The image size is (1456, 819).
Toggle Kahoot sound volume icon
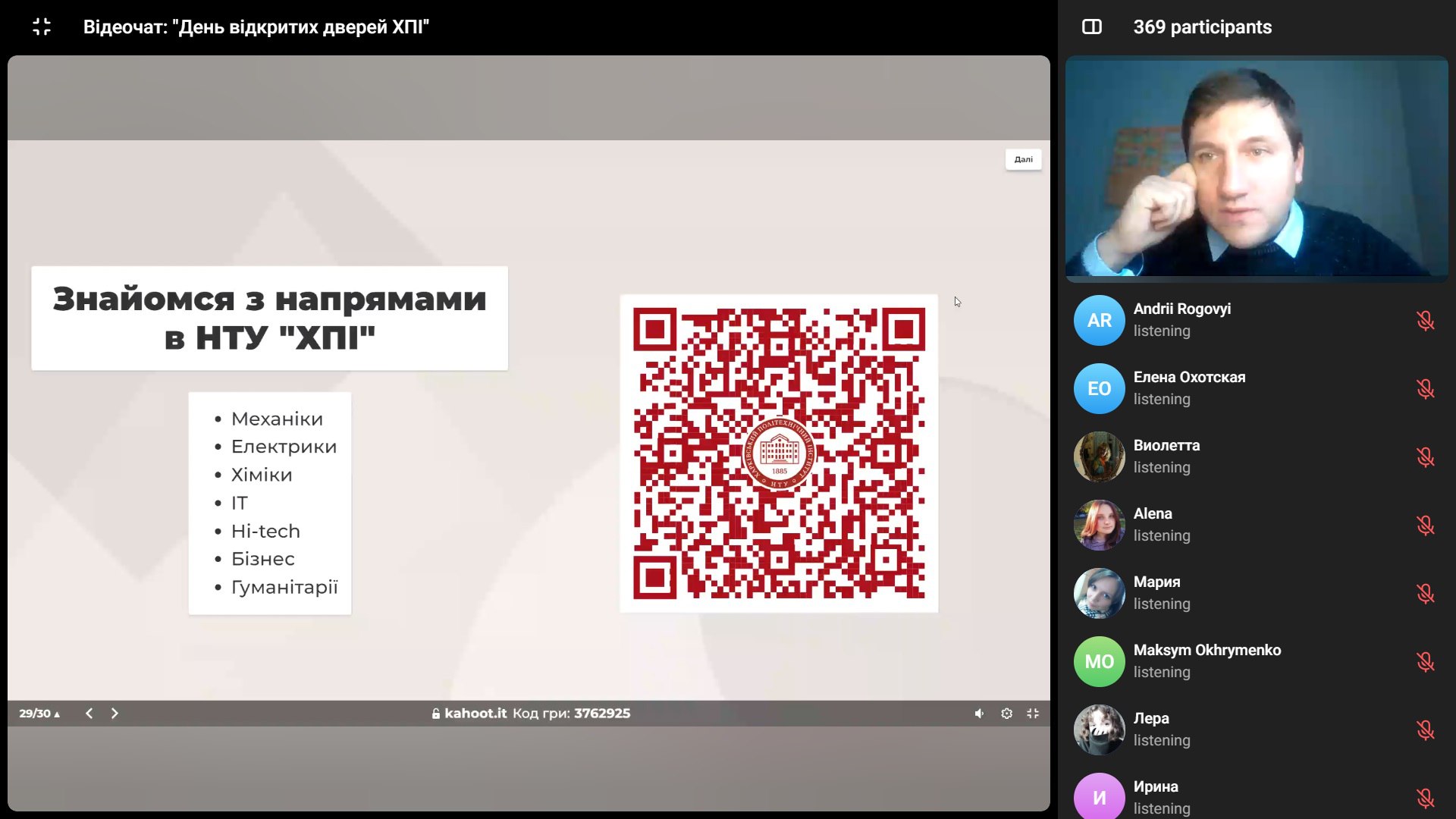(x=980, y=714)
